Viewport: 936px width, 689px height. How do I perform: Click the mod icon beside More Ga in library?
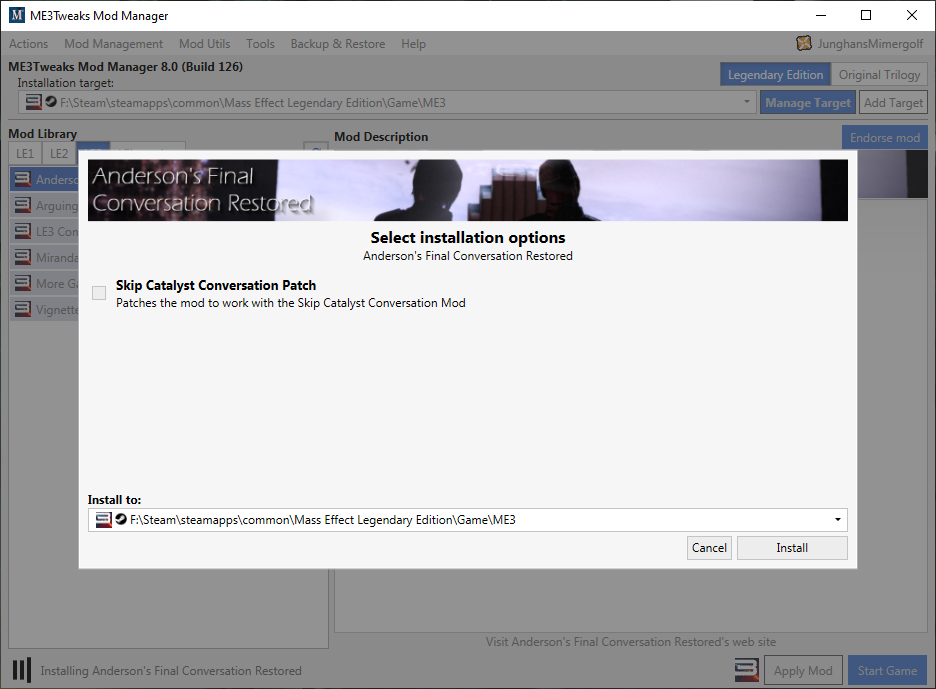pyautogui.click(x=23, y=283)
